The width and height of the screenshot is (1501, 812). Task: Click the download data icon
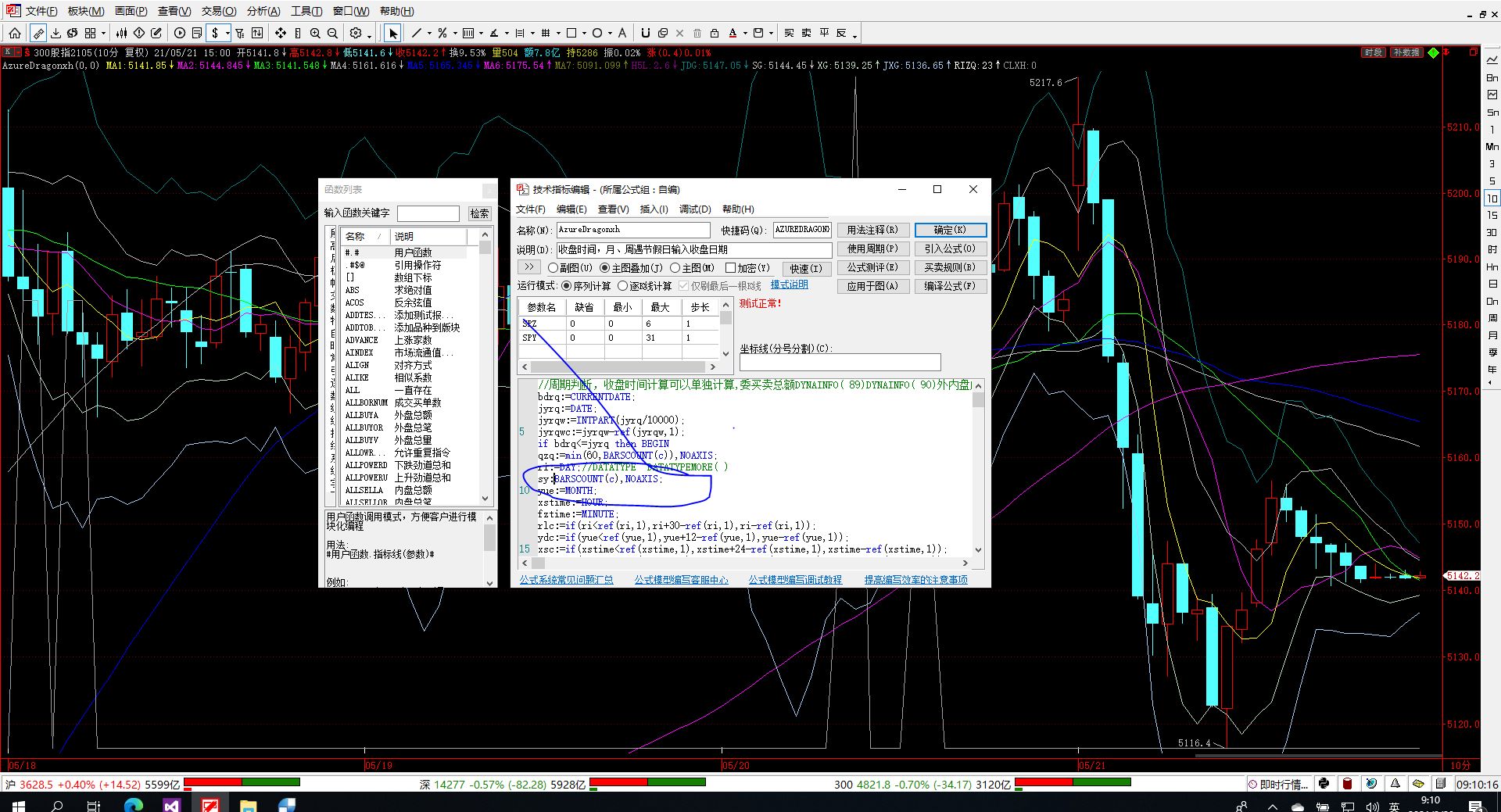[56, 33]
